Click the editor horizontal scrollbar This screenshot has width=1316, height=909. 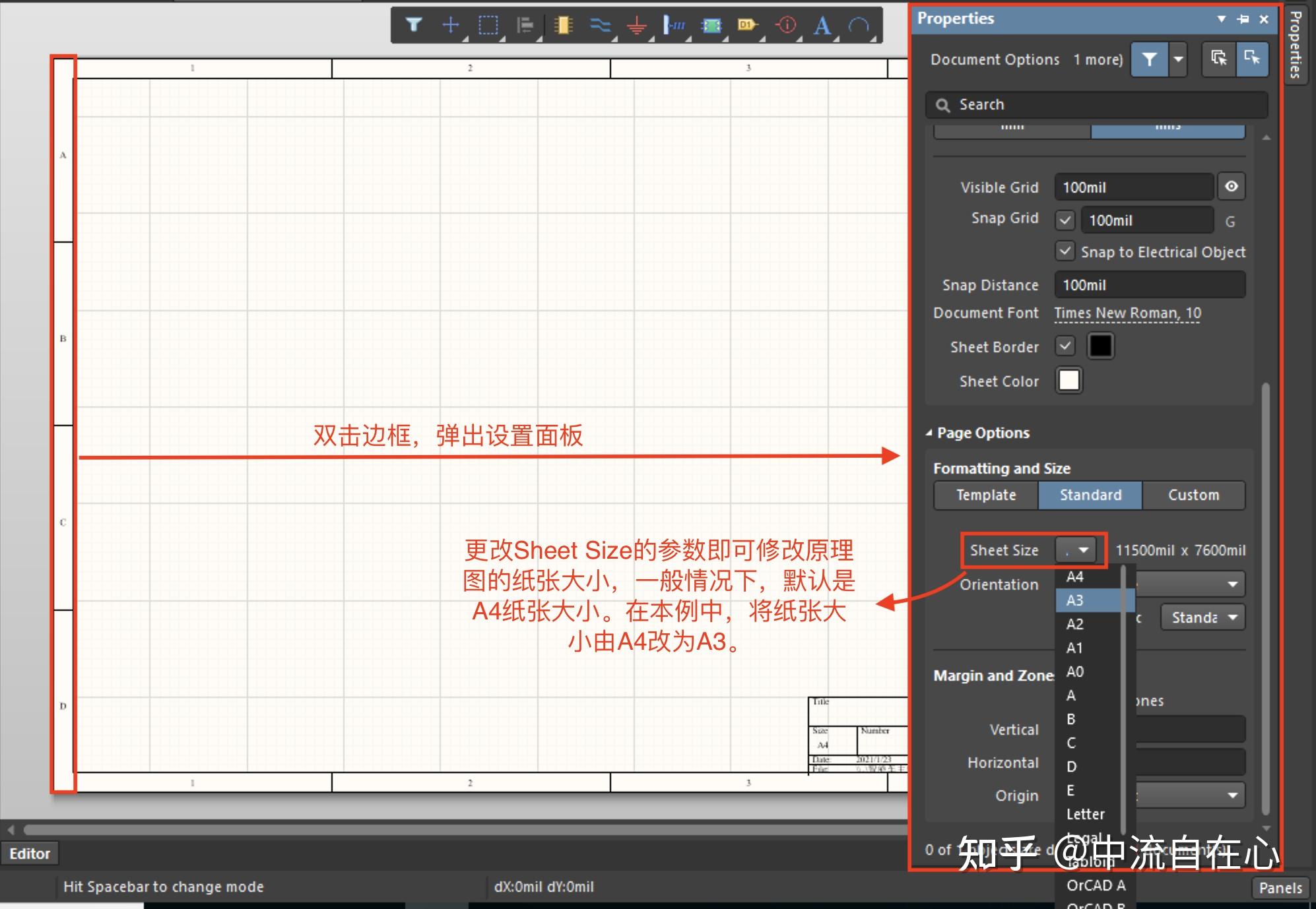click(x=465, y=829)
